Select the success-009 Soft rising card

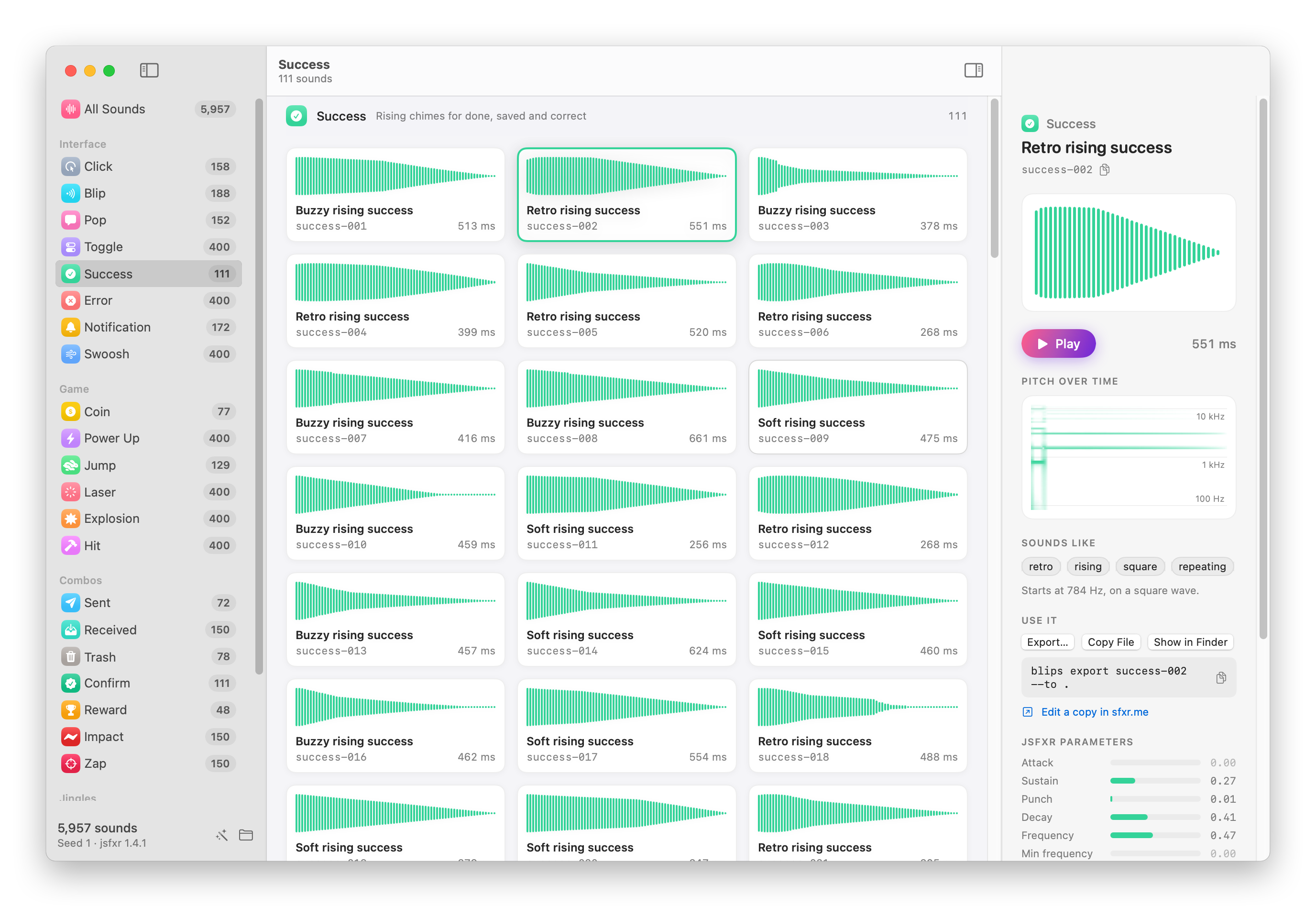(857, 407)
